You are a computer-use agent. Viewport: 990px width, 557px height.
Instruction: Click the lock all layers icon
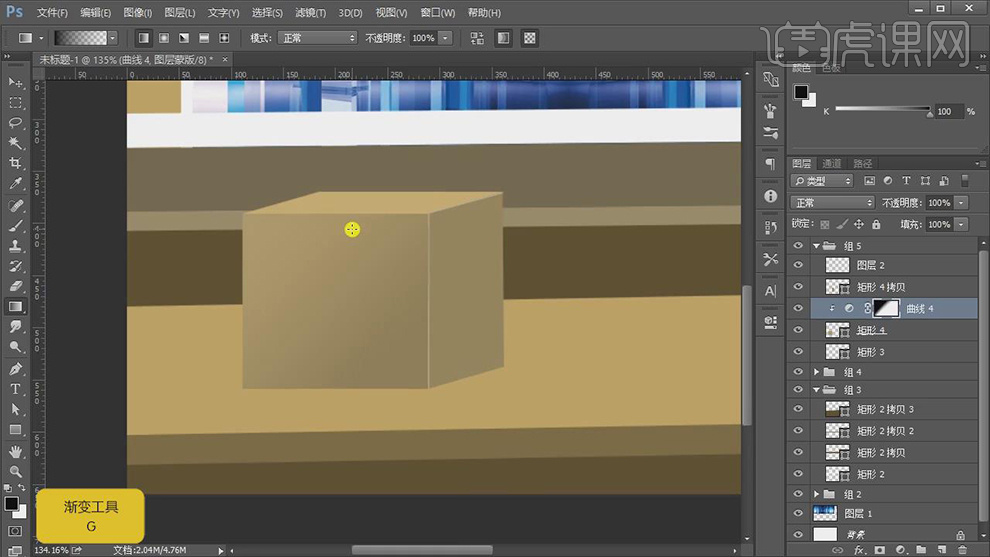coord(876,225)
